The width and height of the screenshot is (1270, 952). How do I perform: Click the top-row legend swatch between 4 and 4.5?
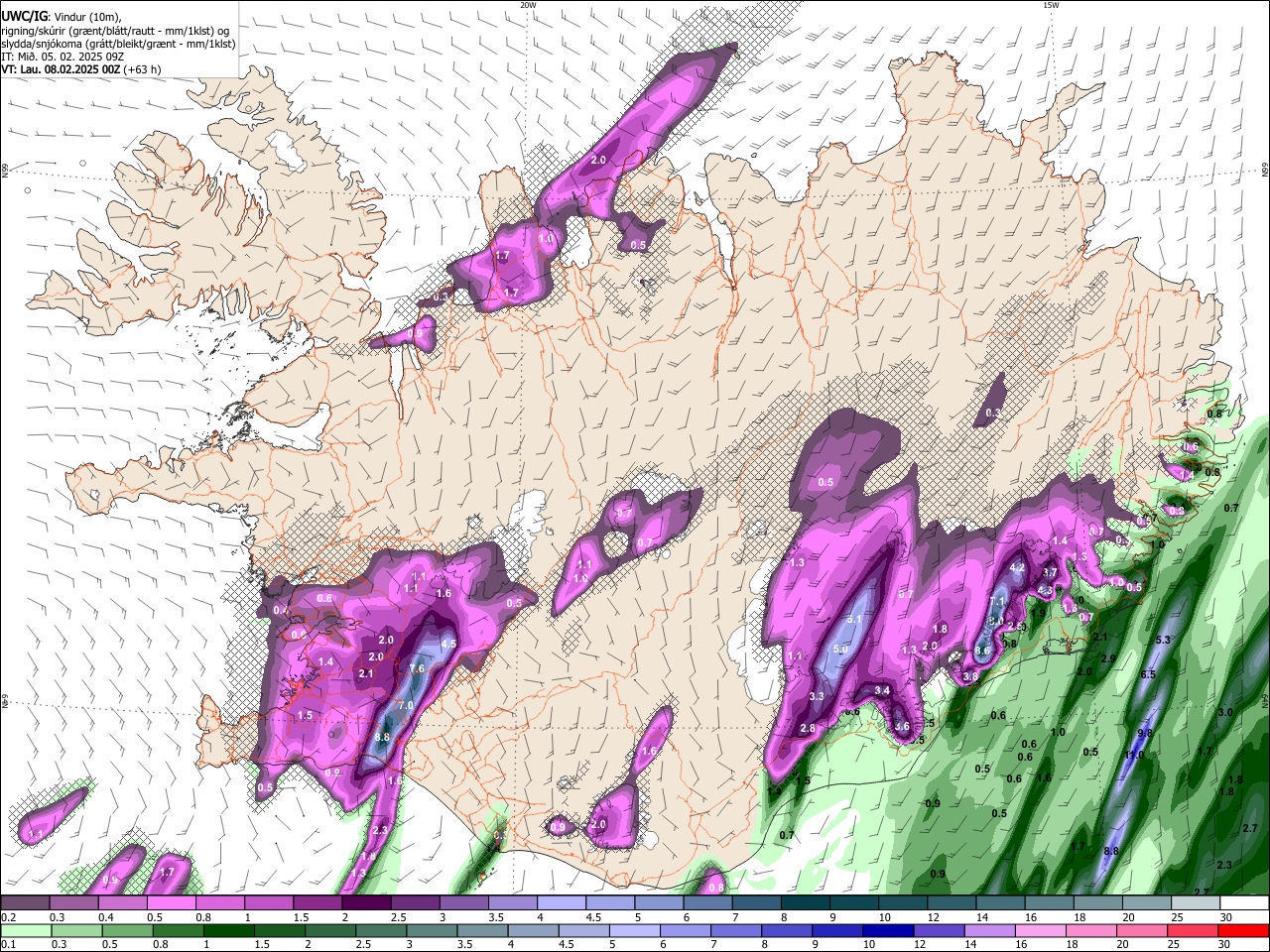(x=562, y=903)
